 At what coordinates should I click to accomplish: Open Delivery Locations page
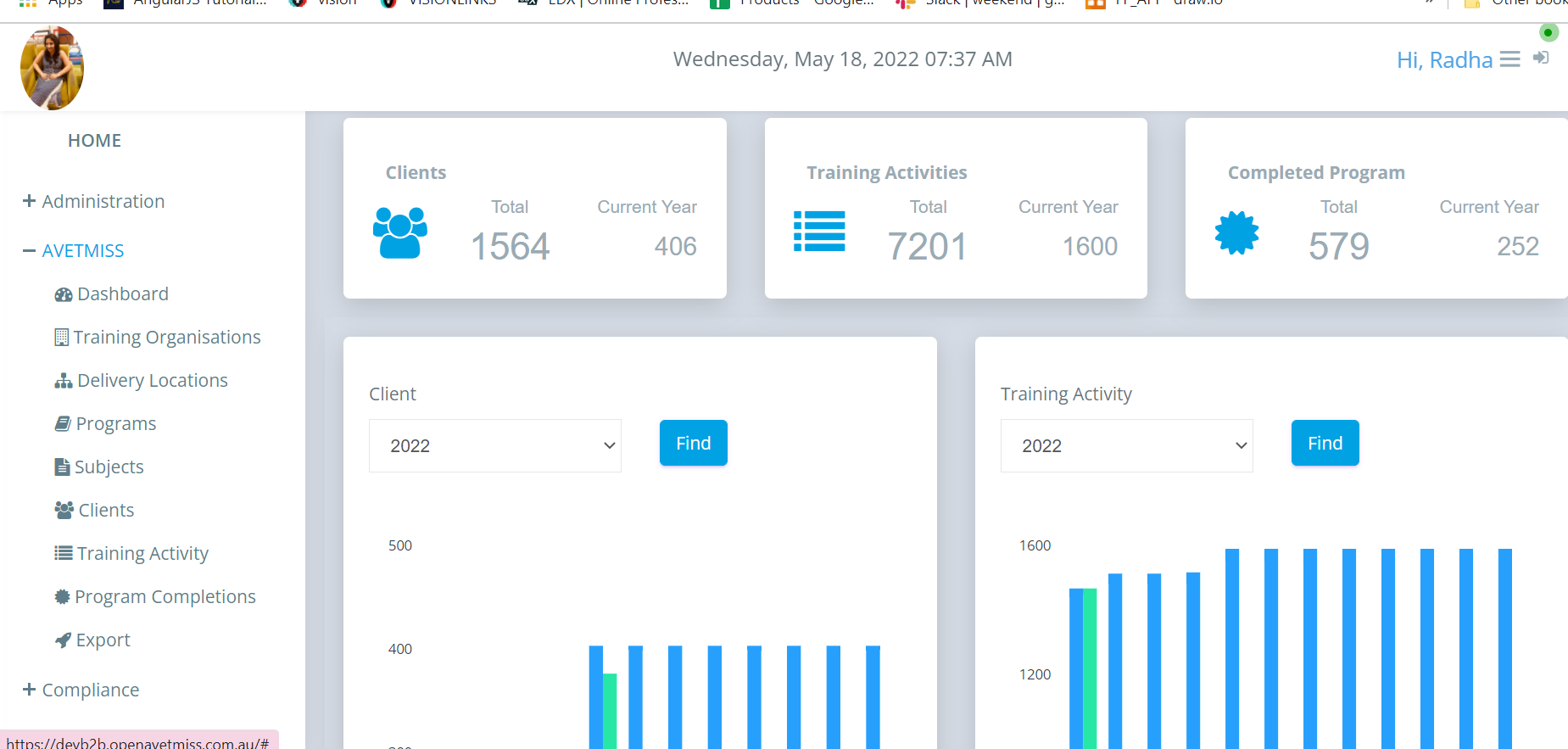point(153,381)
